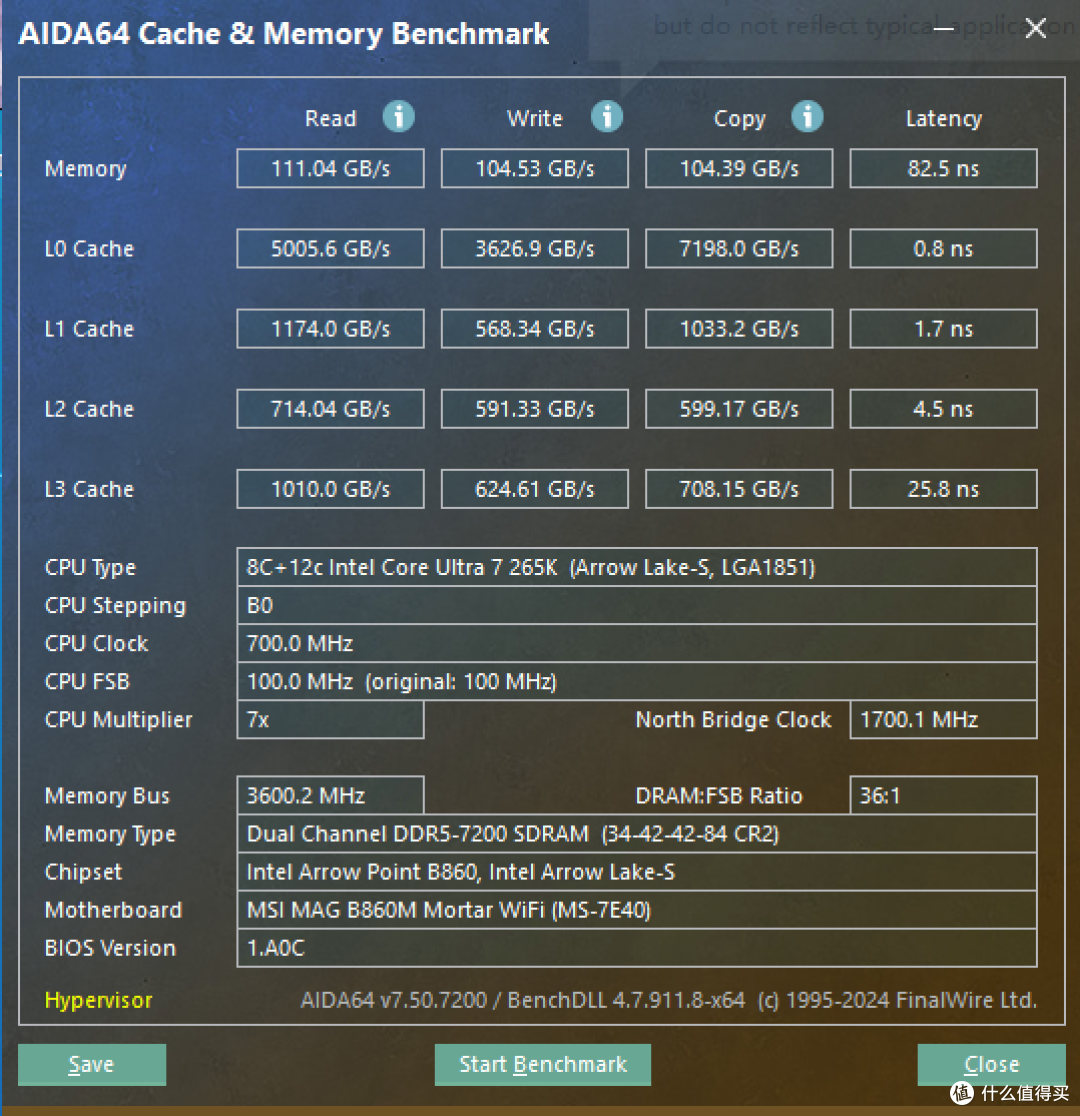Select L0 Cache write 3626.9 GB/s
The height and width of the screenshot is (1116, 1080).
point(535,248)
